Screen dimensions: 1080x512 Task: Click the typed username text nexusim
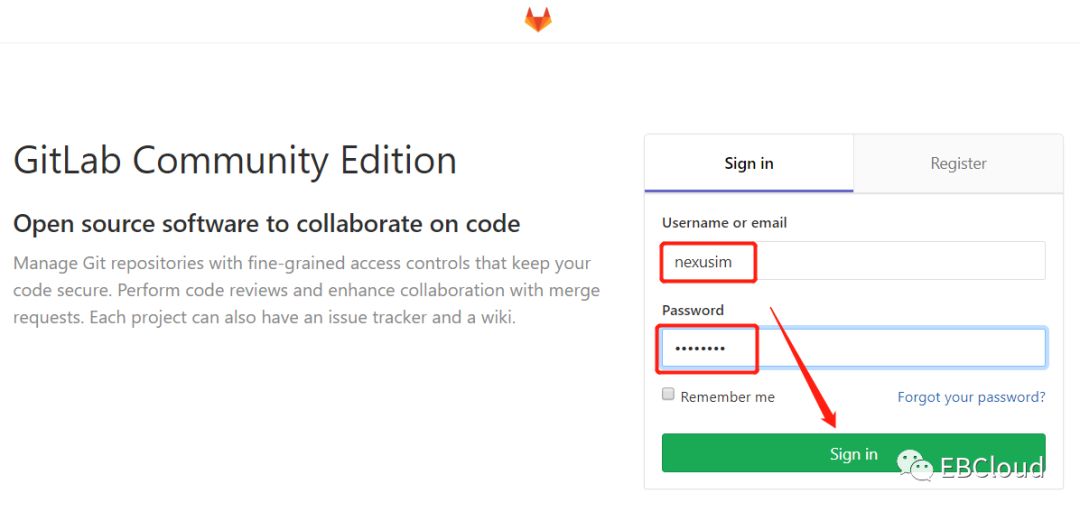point(703,262)
